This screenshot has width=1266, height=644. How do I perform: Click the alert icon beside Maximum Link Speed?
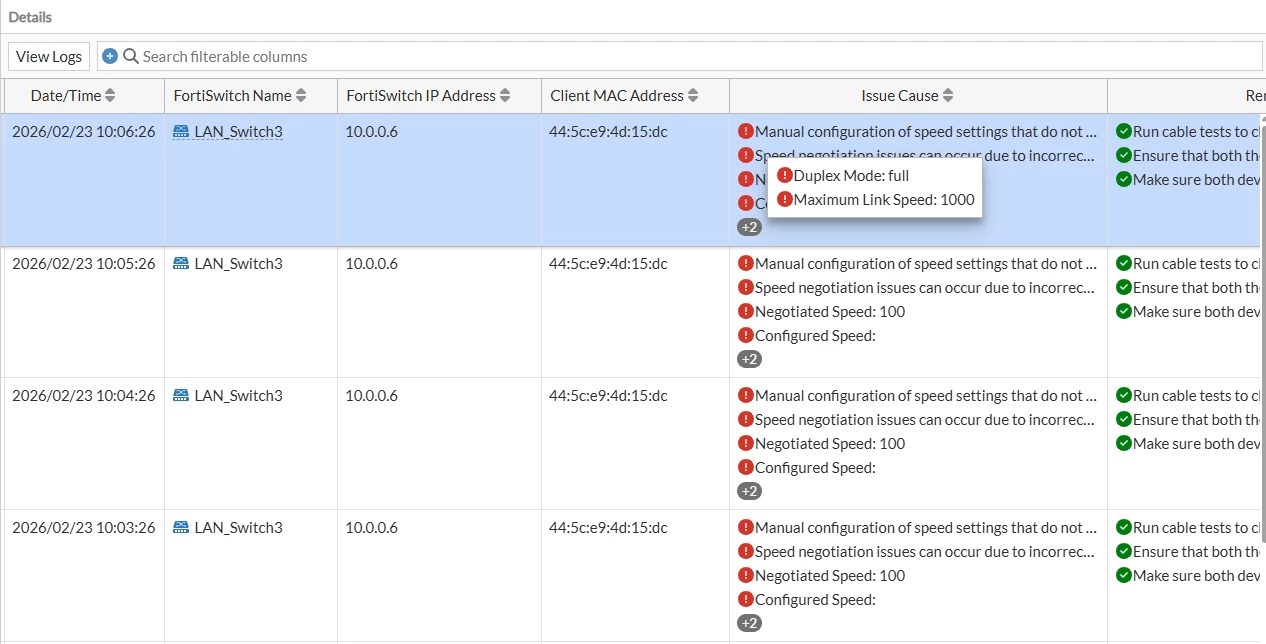coord(784,199)
